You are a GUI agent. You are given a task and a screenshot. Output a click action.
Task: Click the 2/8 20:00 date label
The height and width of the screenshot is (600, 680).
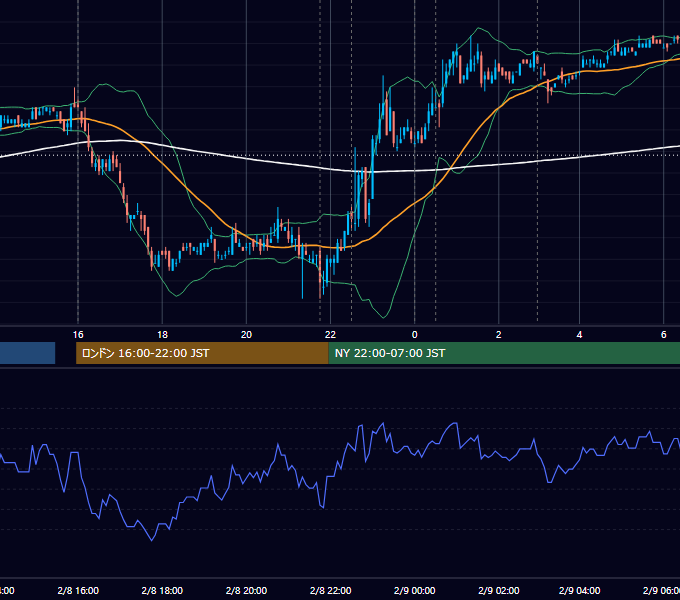tap(246, 590)
